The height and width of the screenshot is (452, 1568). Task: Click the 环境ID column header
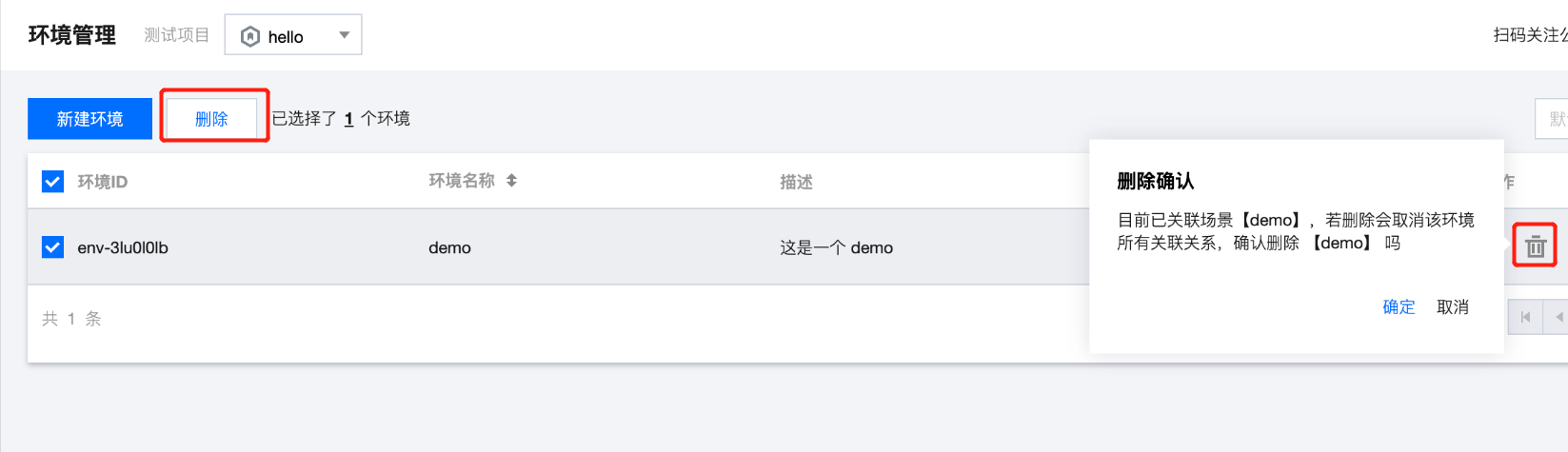click(x=103, y=182)
